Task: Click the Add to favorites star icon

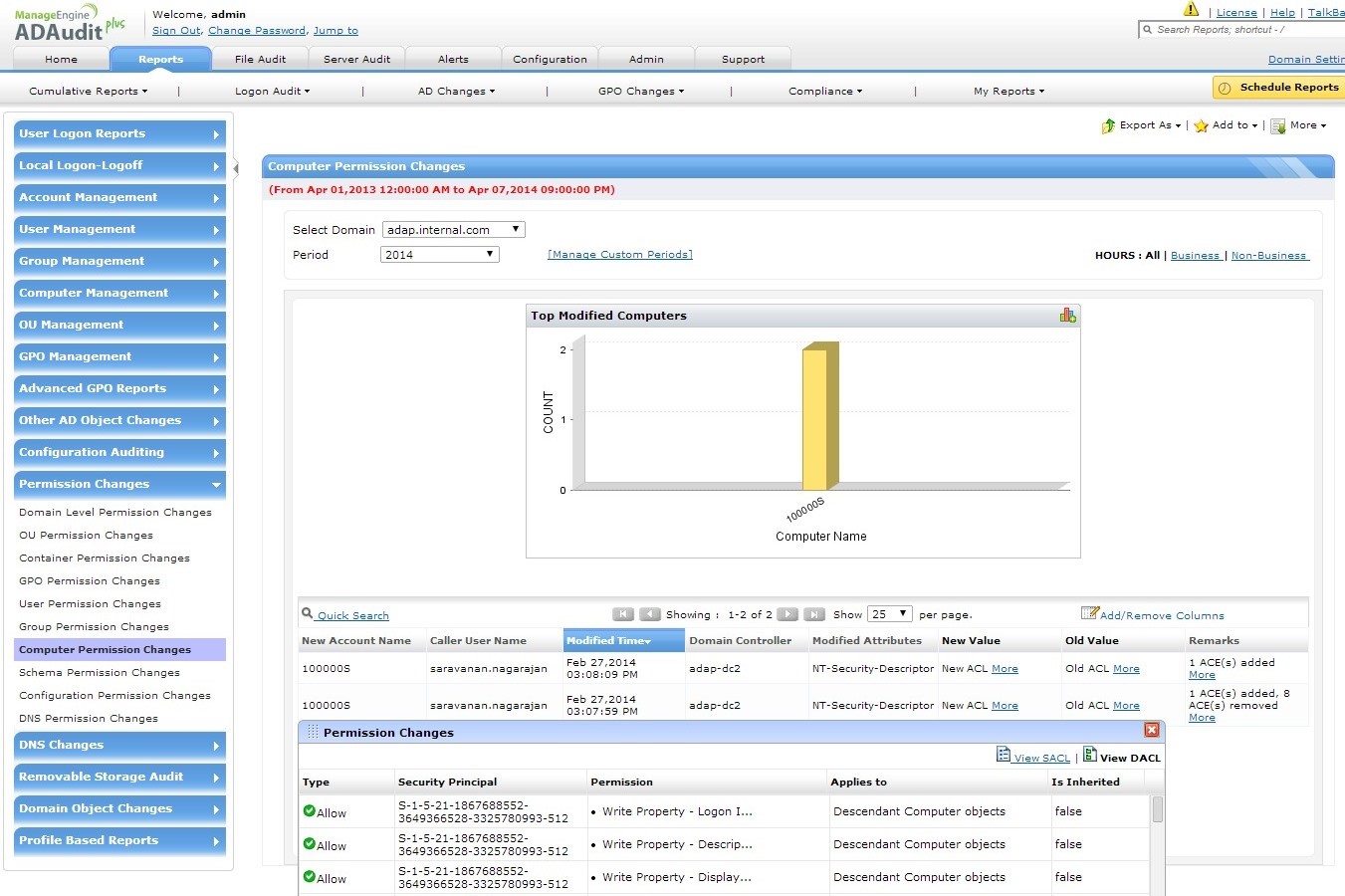Action: [x=1201, y=126]
